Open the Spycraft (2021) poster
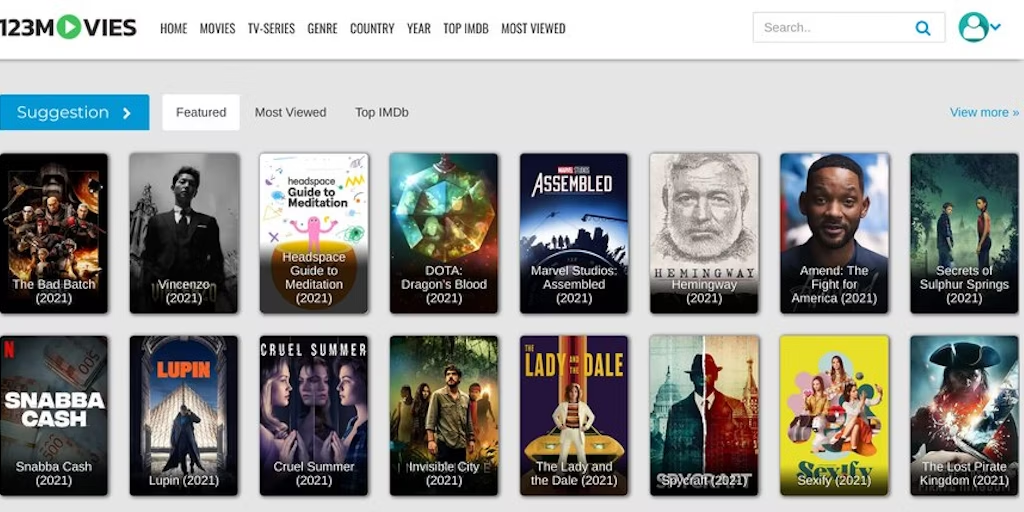Screen dimensions: 1024x512 tap(704, 415)
